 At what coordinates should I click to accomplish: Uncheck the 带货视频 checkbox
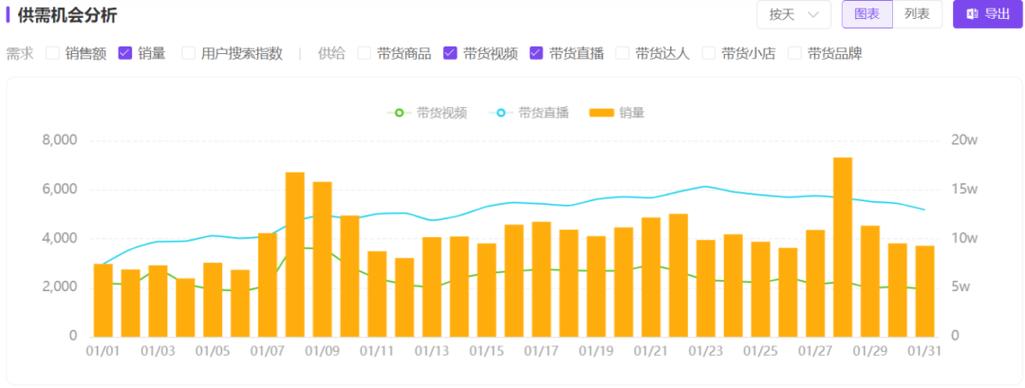[x=450, y=54]
